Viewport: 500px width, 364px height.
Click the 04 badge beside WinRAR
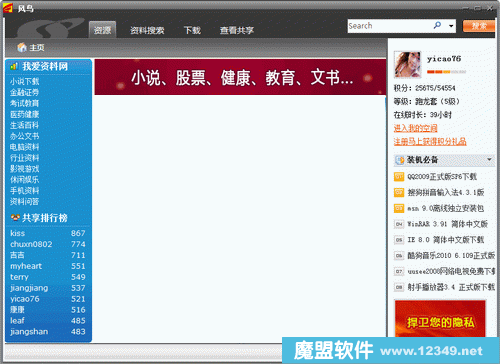399,224
